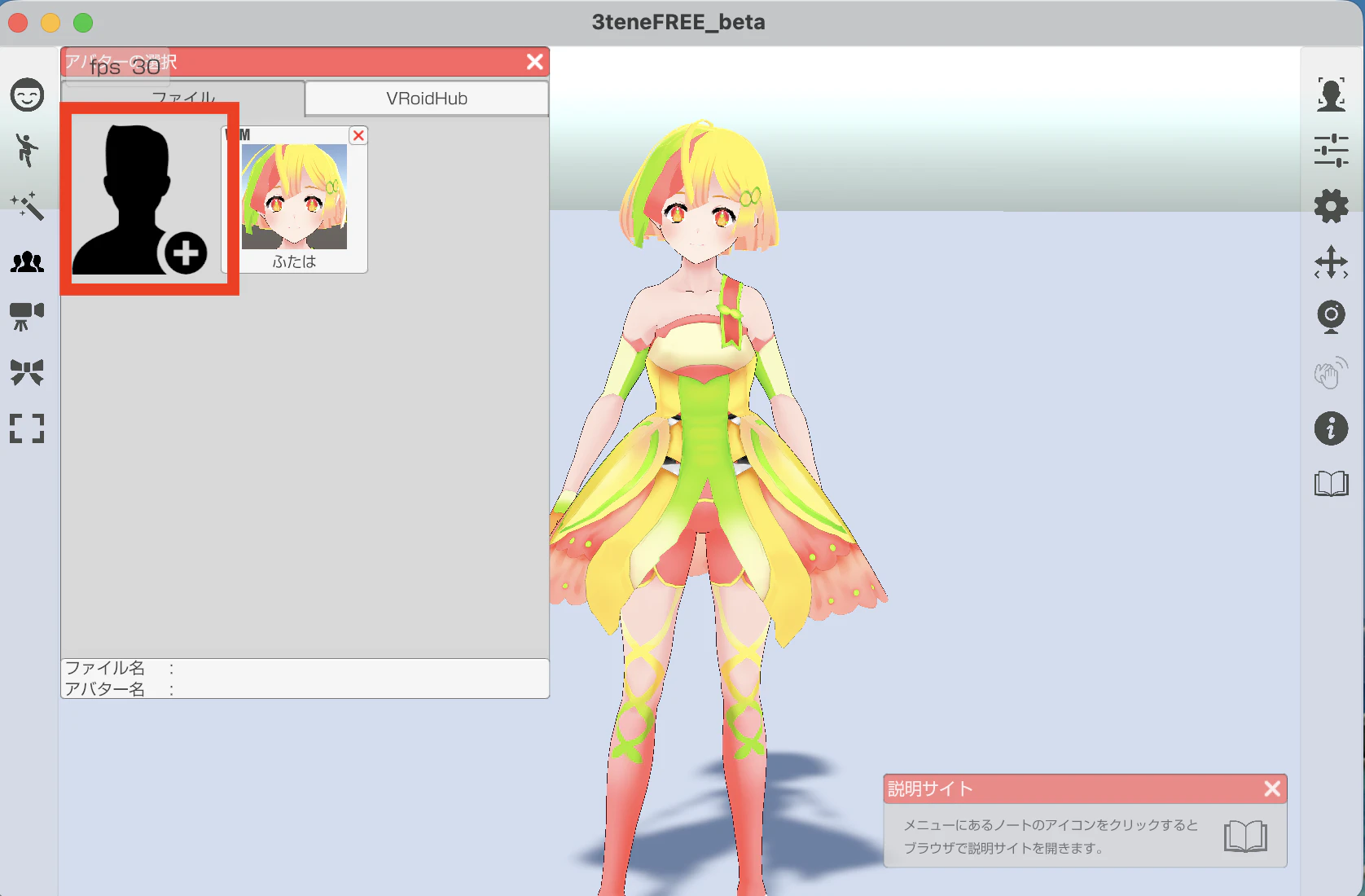Click the webcam icon
The image size is (1365, 896).
1332,317
